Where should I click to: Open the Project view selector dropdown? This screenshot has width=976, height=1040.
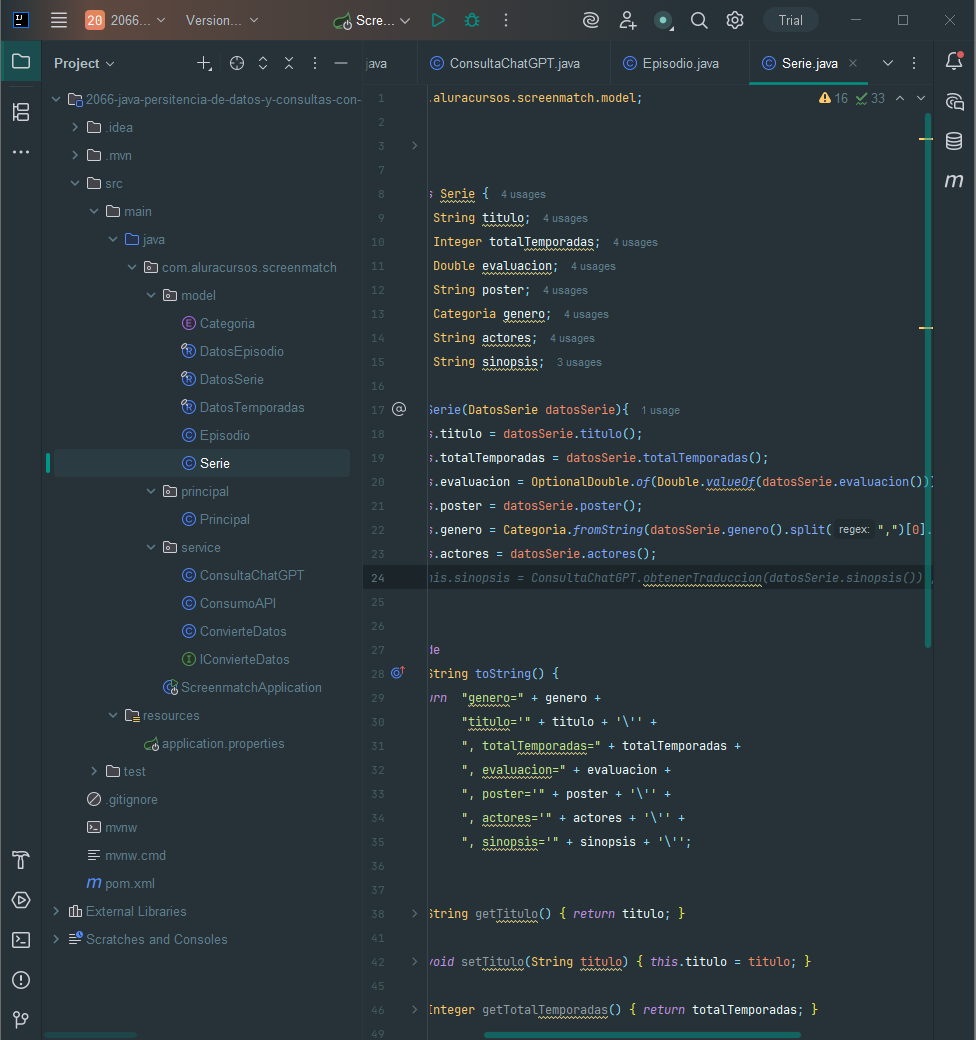[84, 63]
